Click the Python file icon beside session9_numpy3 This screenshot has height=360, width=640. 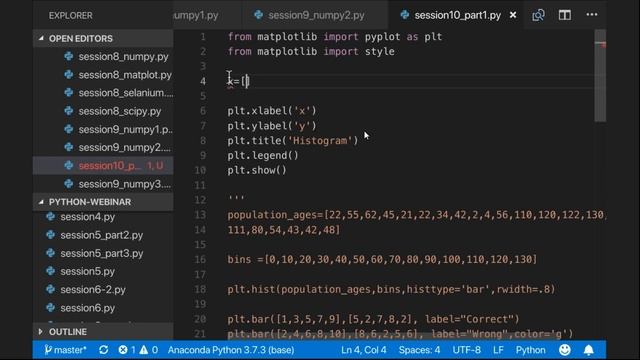point(69,183)
